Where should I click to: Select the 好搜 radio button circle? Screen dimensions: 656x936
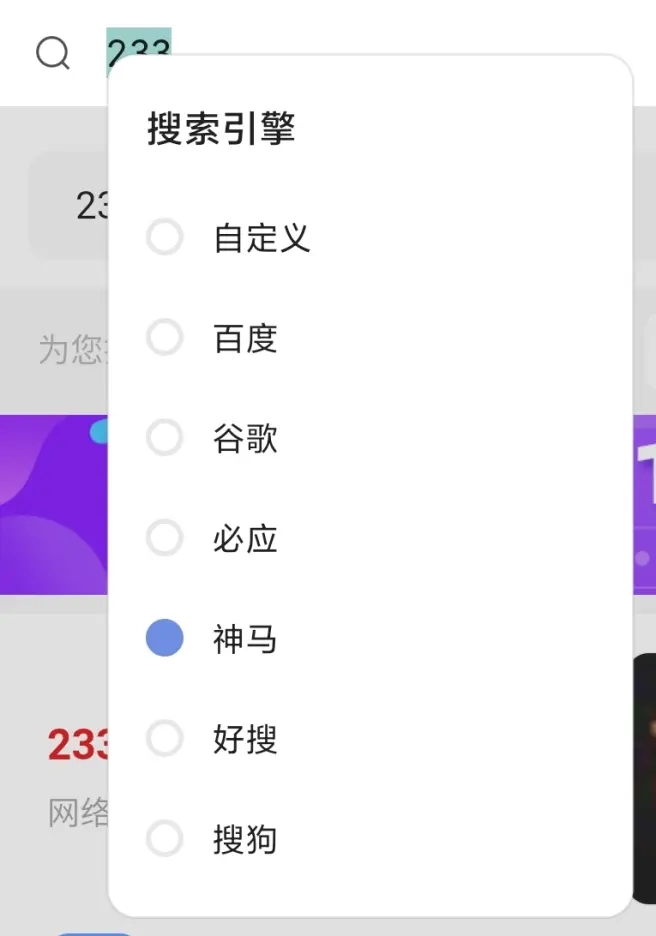[x=165, y=739]
